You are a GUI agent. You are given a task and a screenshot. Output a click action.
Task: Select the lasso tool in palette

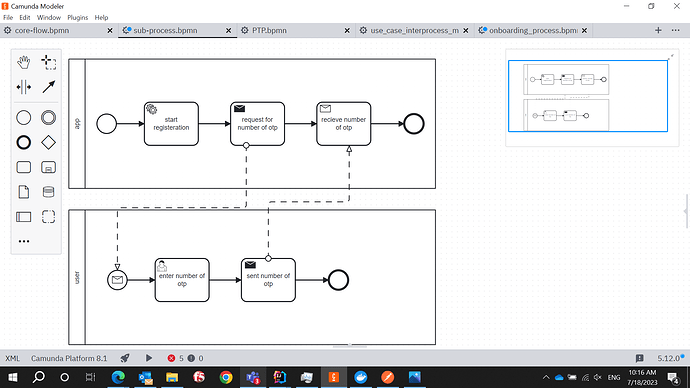(48, 62)
